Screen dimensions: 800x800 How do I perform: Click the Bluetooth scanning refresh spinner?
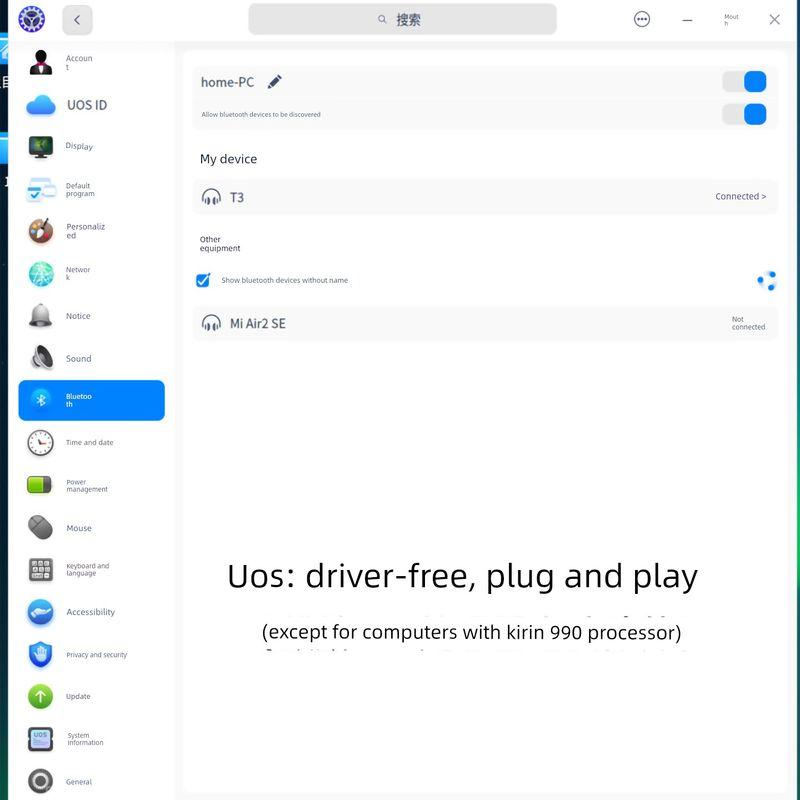[766, 281]
